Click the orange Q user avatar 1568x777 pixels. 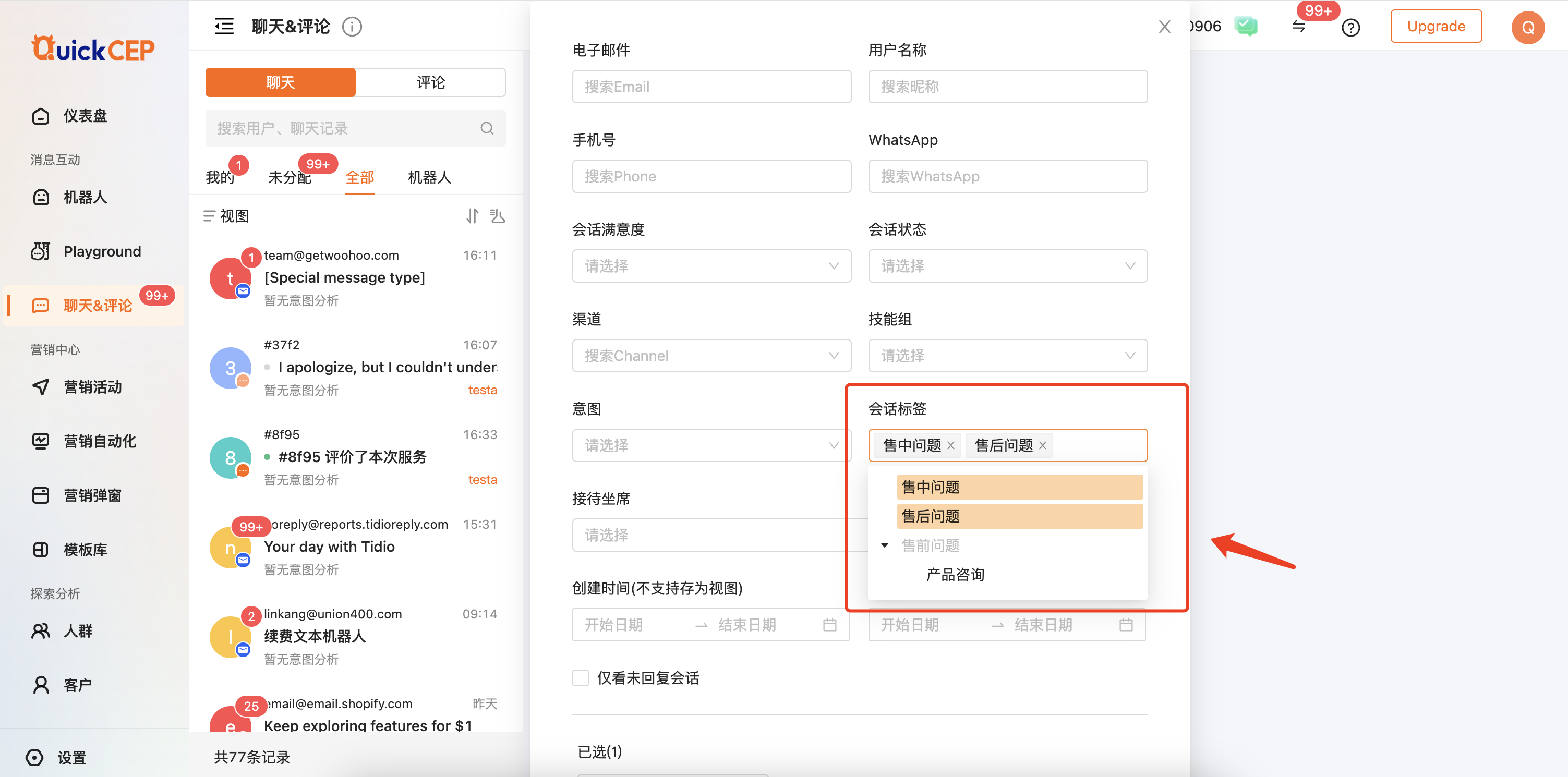pyautogui.click(x=1527, y=28)
